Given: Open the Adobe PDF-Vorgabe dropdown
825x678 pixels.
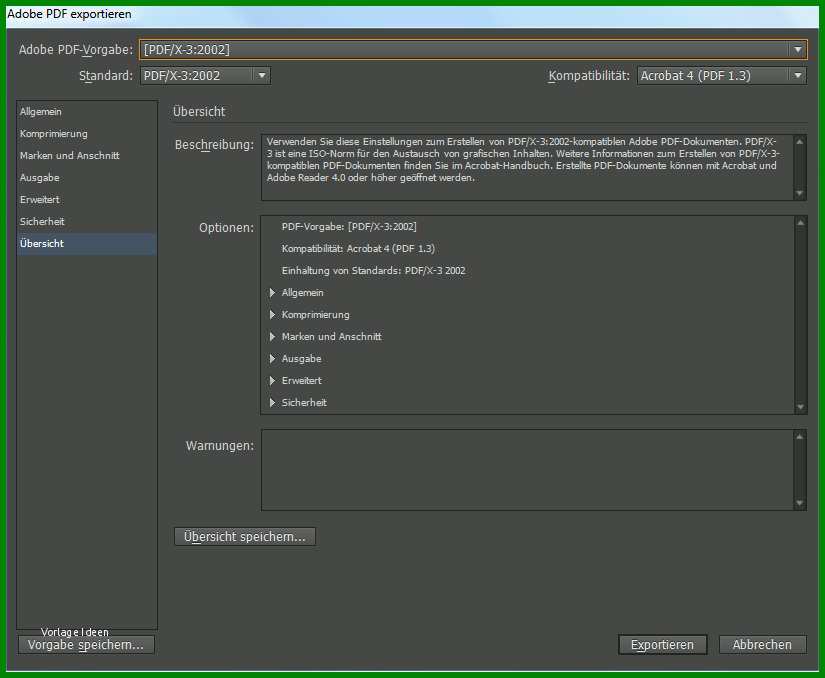Looking at the screenshot, I should click(473, 49).
